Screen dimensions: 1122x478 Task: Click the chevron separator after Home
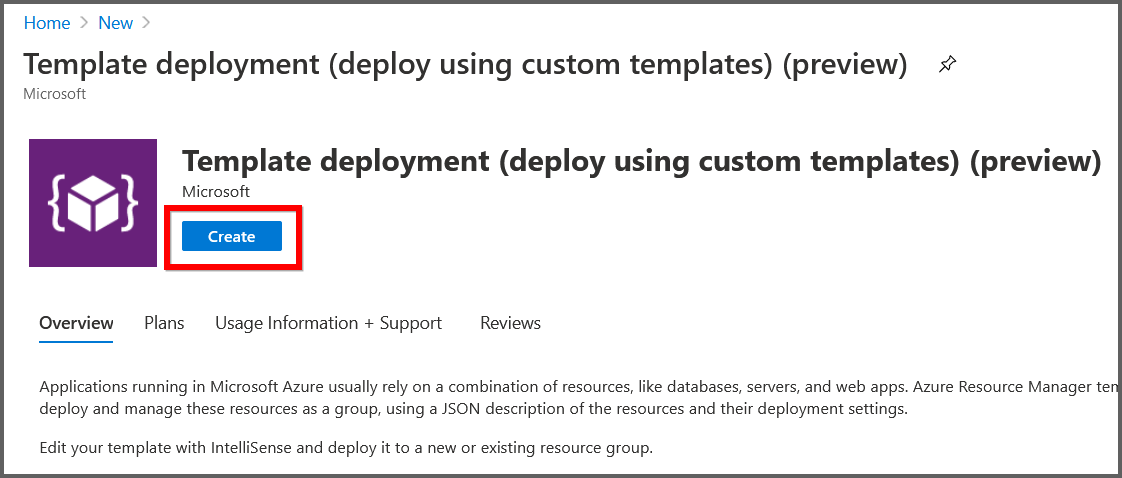point(84,23)
